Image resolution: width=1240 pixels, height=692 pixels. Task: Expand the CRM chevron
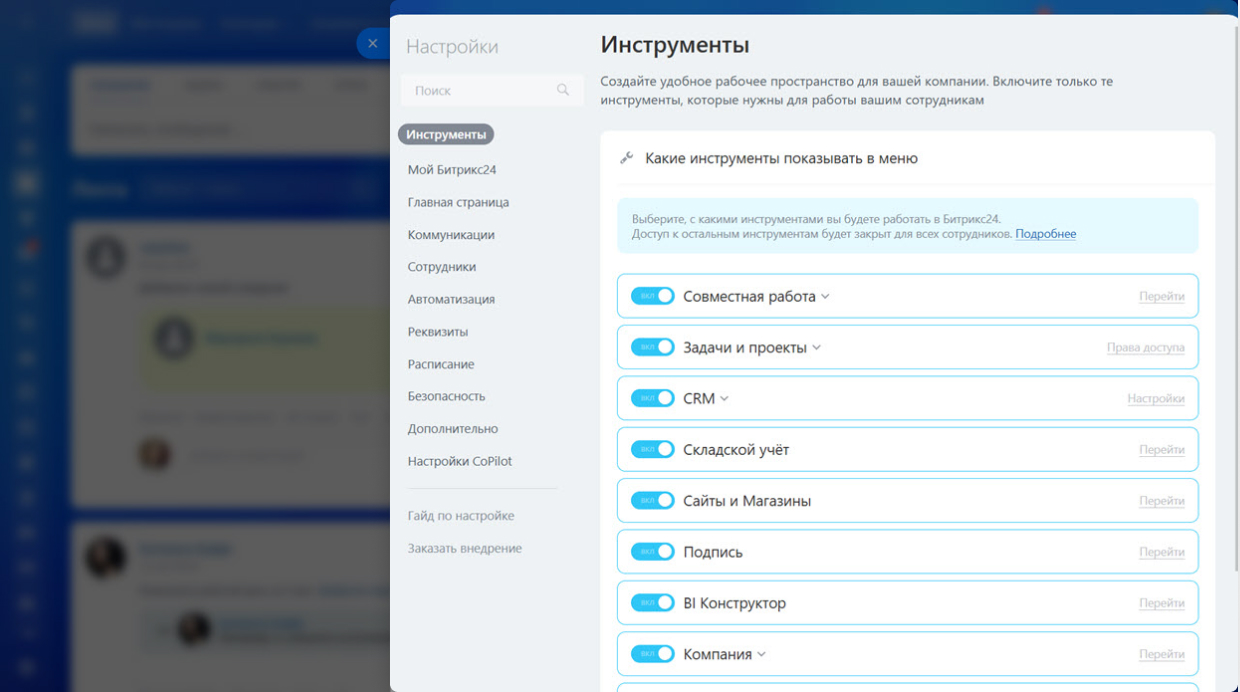(724, 399)
